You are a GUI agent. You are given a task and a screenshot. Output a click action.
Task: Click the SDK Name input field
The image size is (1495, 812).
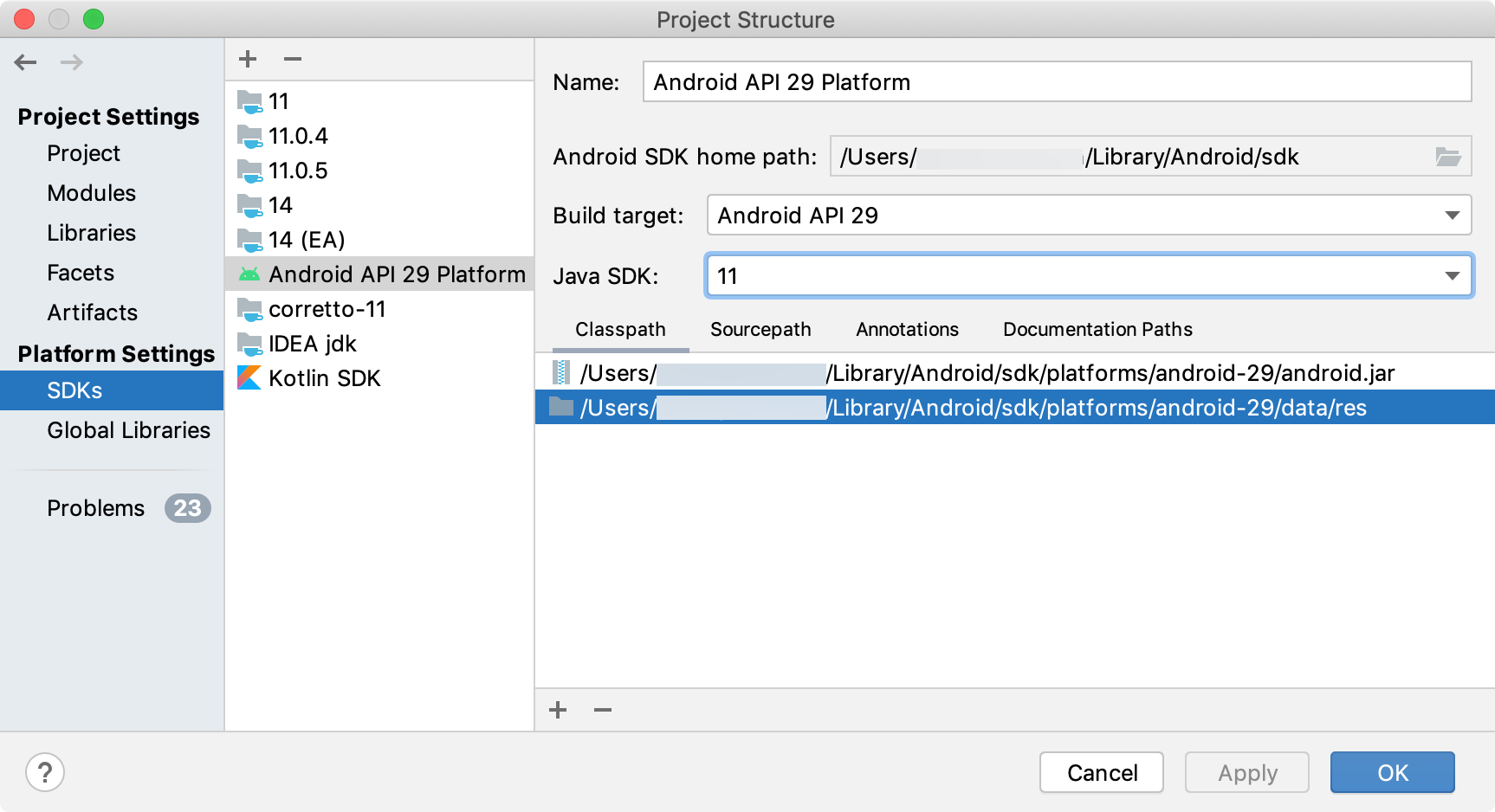point(1057,81)
